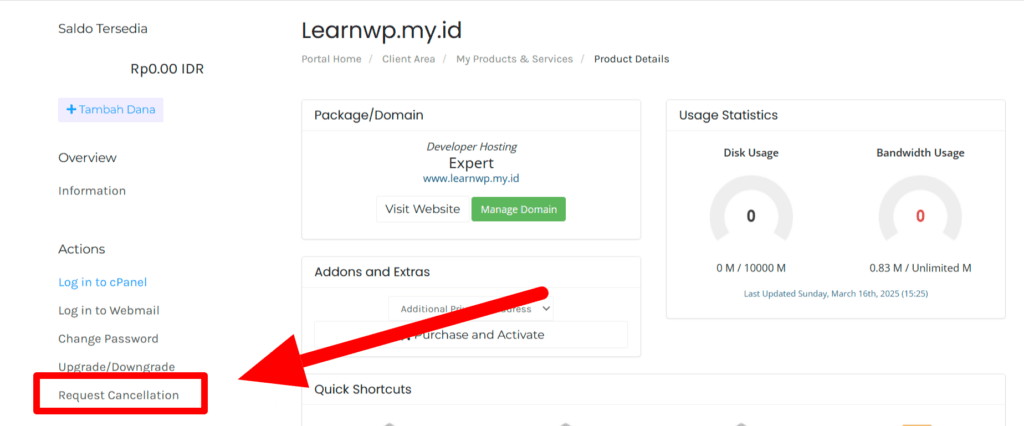
Task: Click the Learnwp.my.id page title
Action: click(x=381, y=30)
